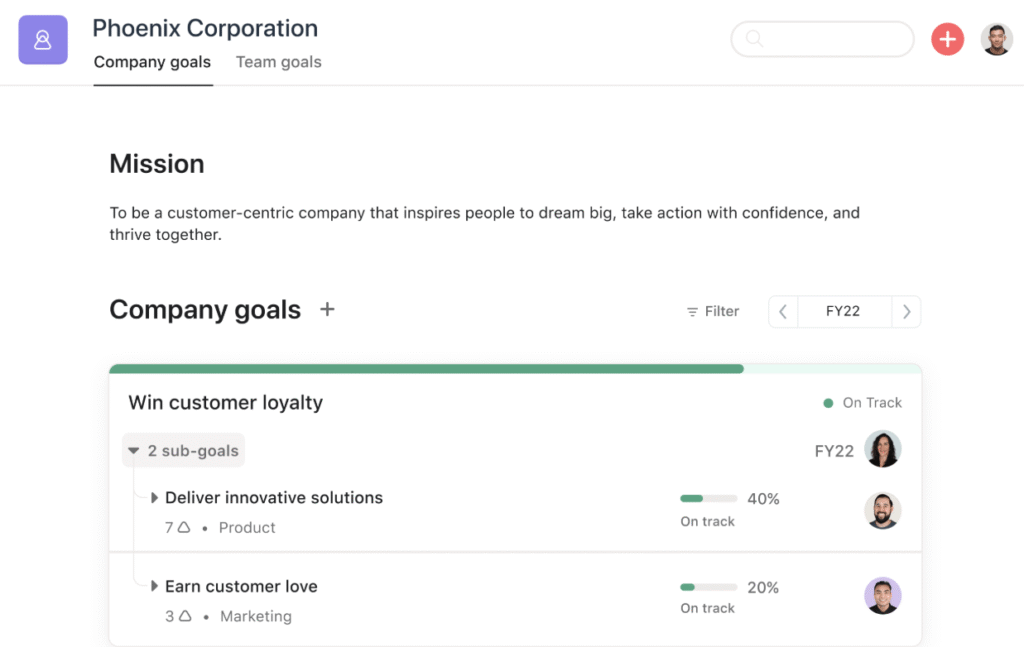
Task: Click the search magnifier icon
Action: pos(754,39)
